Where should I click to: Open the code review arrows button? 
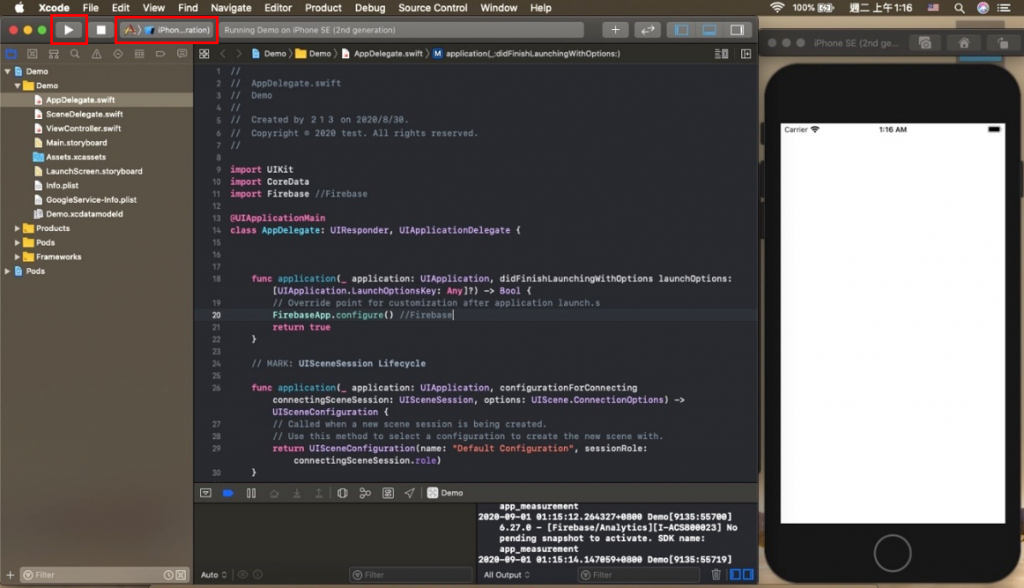(x=647, y=29)
